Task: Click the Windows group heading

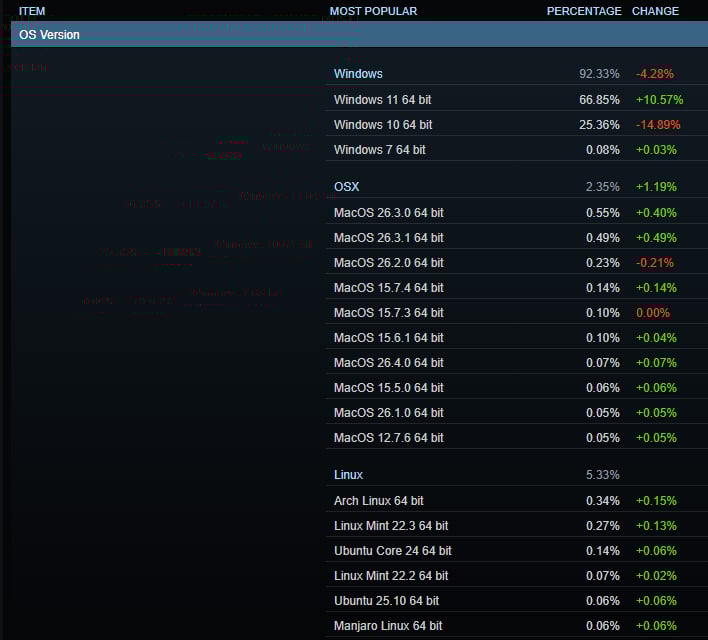Action: [x=358, y=74]
